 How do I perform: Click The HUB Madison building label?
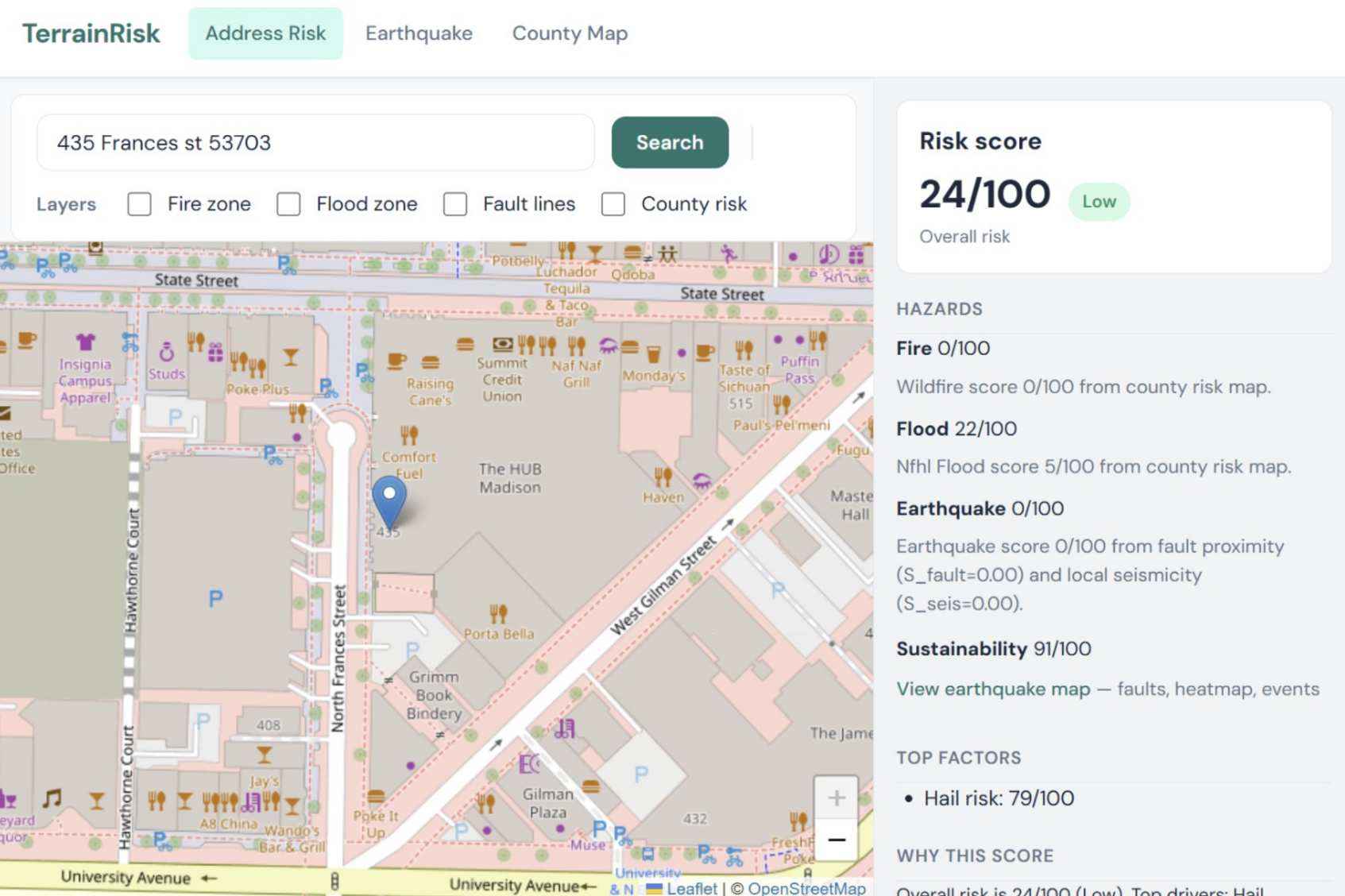tap(510, 478)
